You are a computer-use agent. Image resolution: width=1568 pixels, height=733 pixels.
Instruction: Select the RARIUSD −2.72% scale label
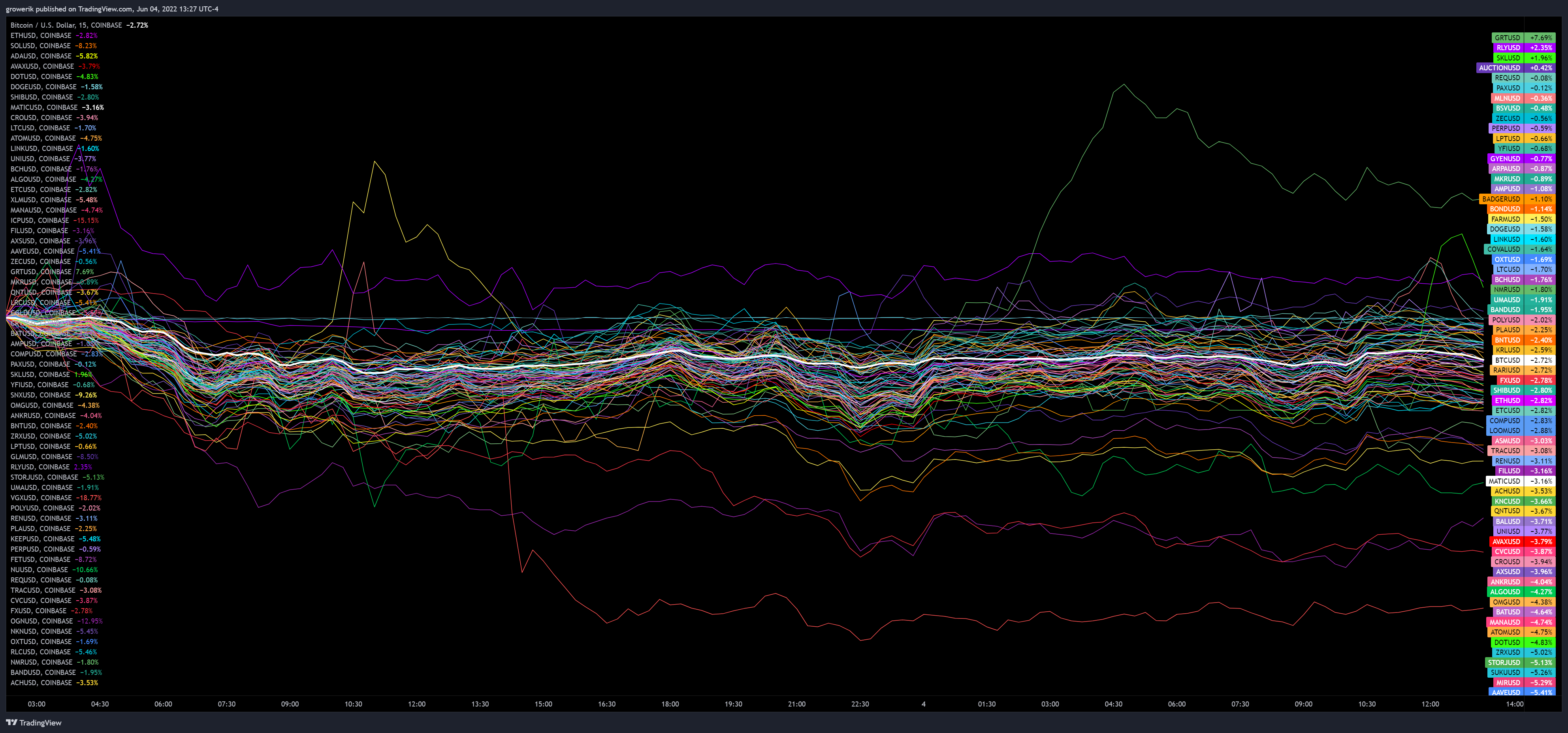click(x=1522, y=370)
